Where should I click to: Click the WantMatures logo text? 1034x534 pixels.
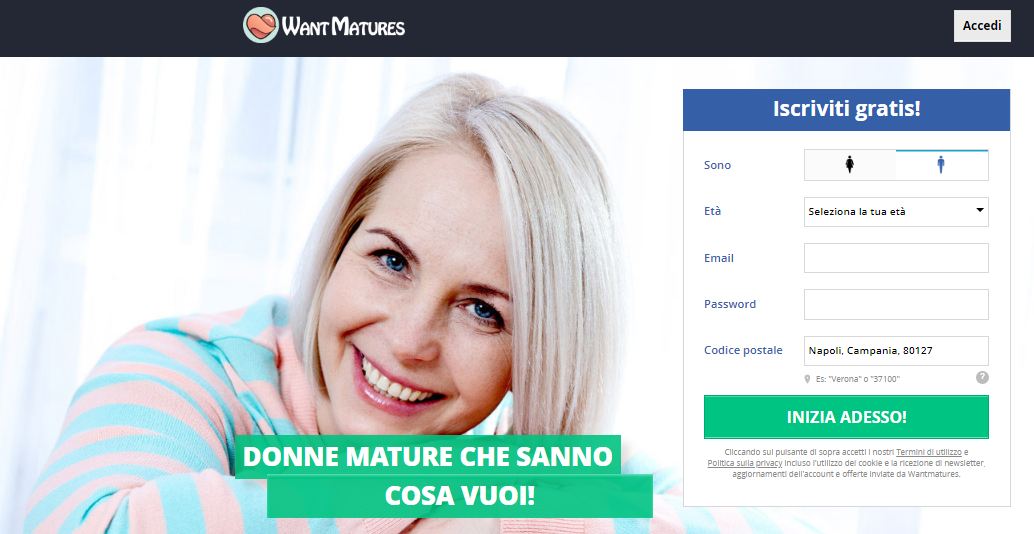(x=344, y=26)
